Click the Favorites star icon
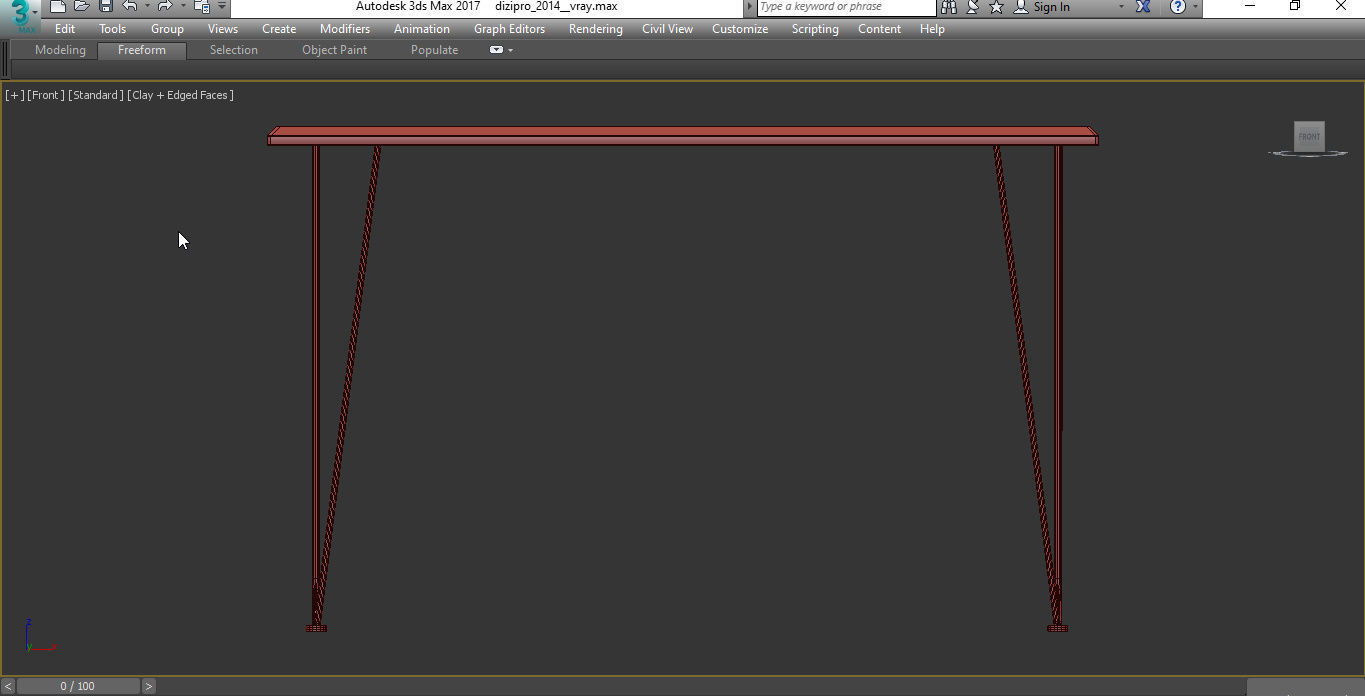The height and width of the screenshot is (696, 1365). 996,7
